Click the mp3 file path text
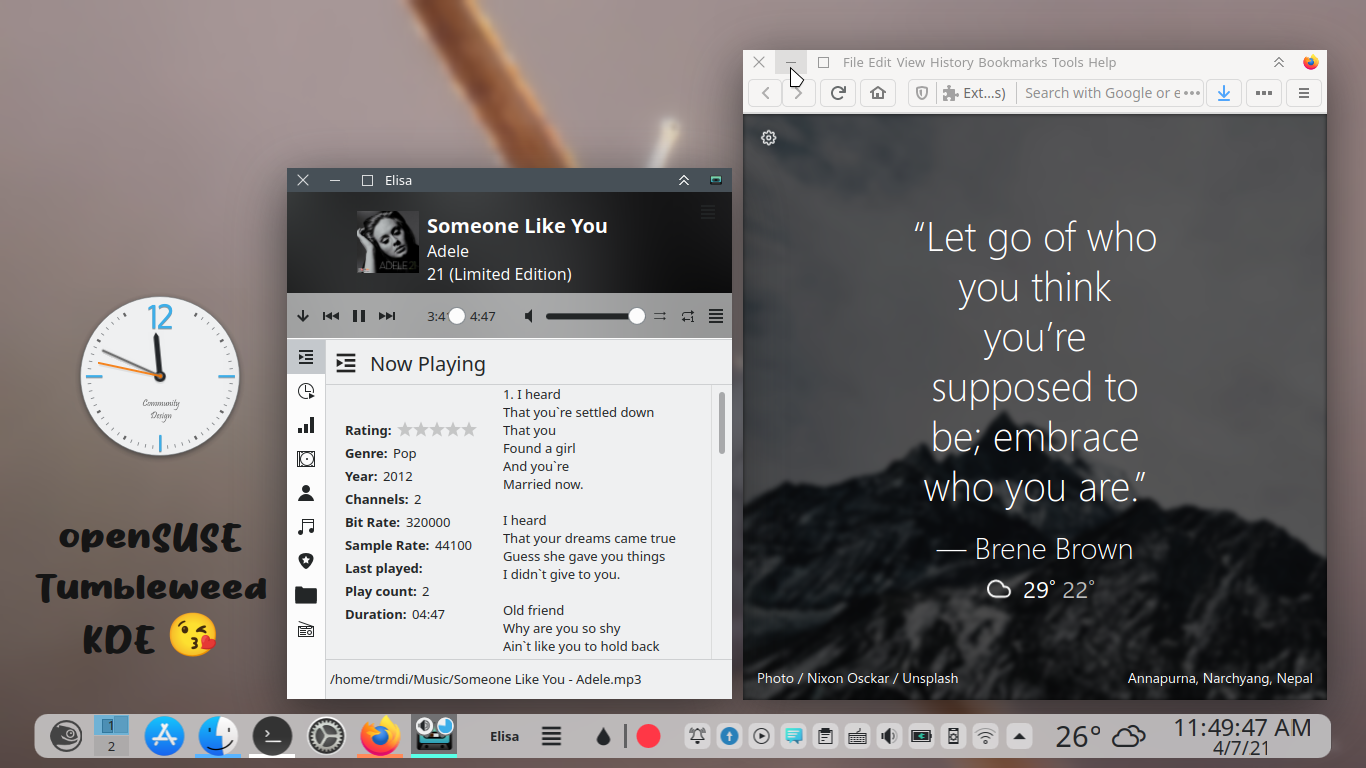Screen dimensions: 1366x768 pyautogui.click(x=486, y=679)
